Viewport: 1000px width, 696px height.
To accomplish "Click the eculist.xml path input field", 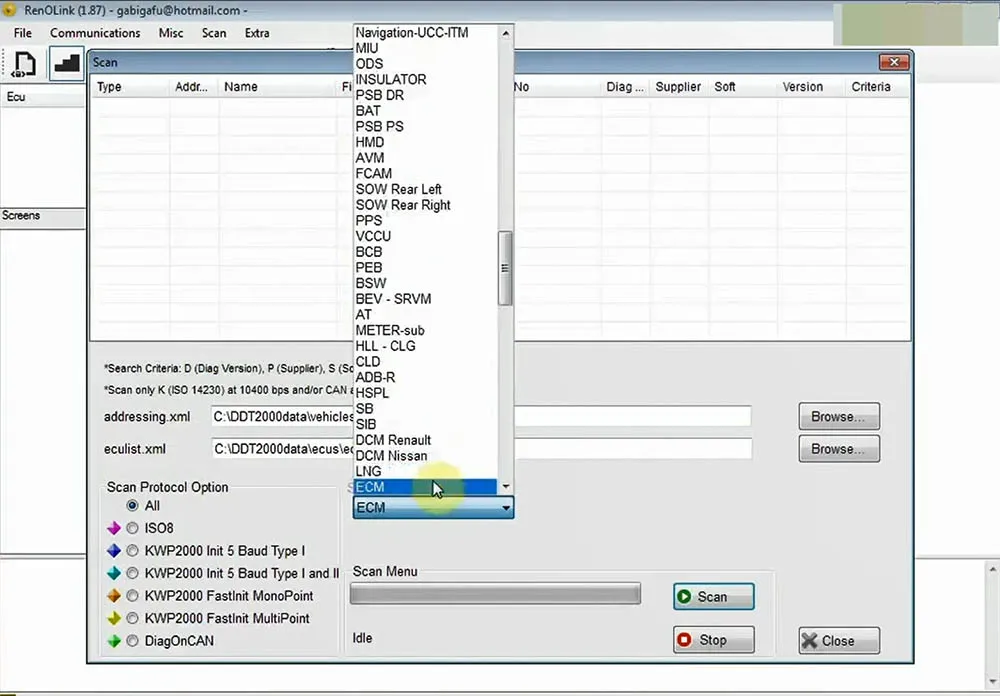I will click(482, 449).
